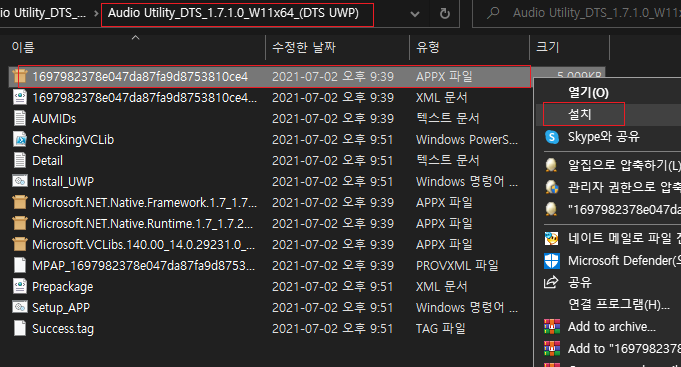This screenshot has width=681, height=367.
Task: Click the Microsoft.VCLibs.140.00 package icon
Action: click(20, 244)
